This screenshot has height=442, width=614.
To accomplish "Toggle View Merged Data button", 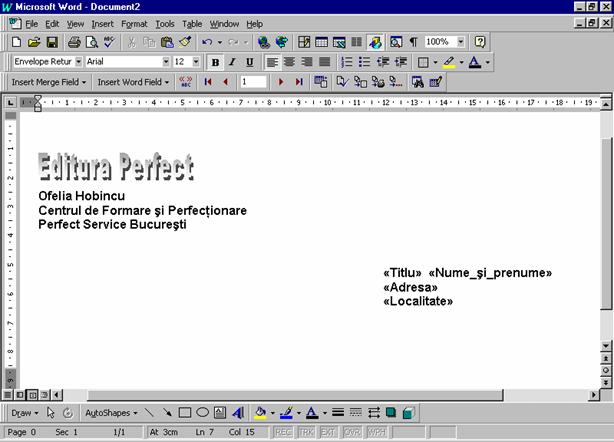I will coord(185,82).
